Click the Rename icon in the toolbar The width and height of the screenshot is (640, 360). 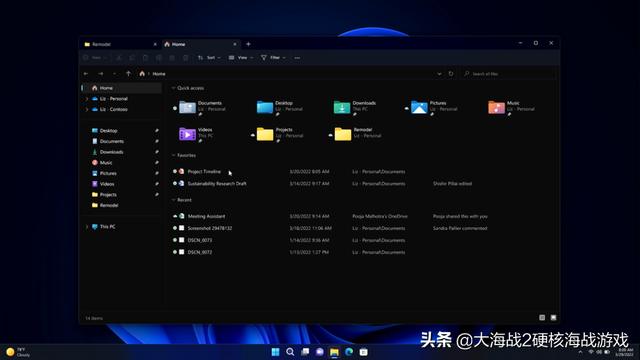pyautogui.click(x=159, y=58)
